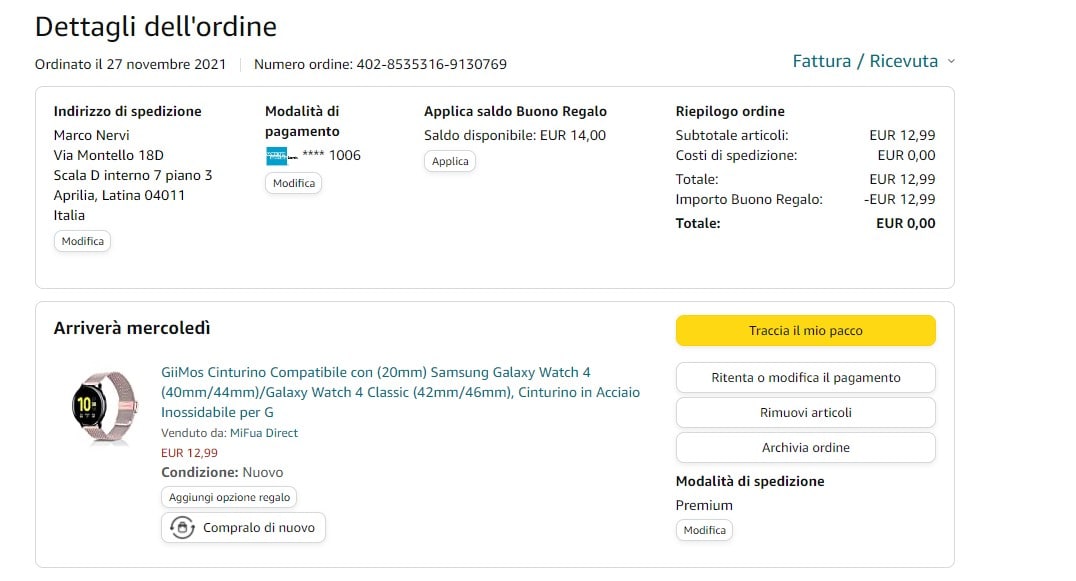Select the Rimuovi articoli button
Viewport: 1076px width, 581px height.
[x=805, y=413]
